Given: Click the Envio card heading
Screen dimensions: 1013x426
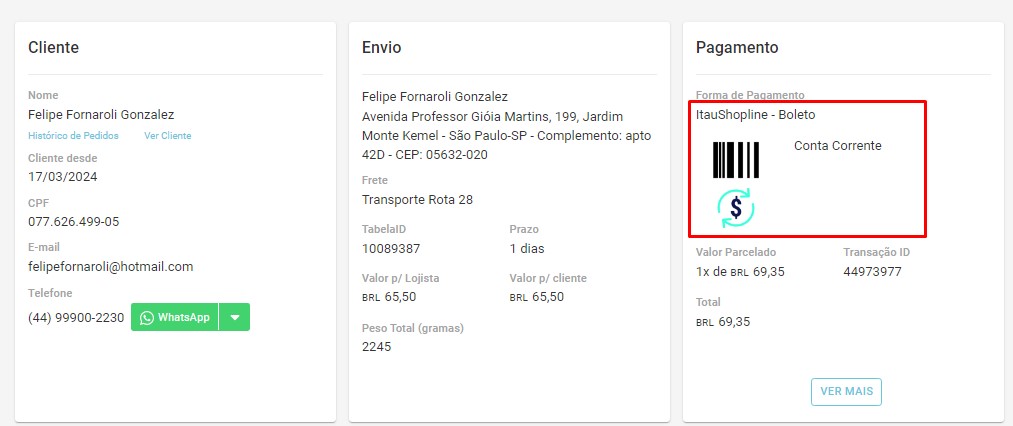Looking at the screenshot, I should pos(382,47).
